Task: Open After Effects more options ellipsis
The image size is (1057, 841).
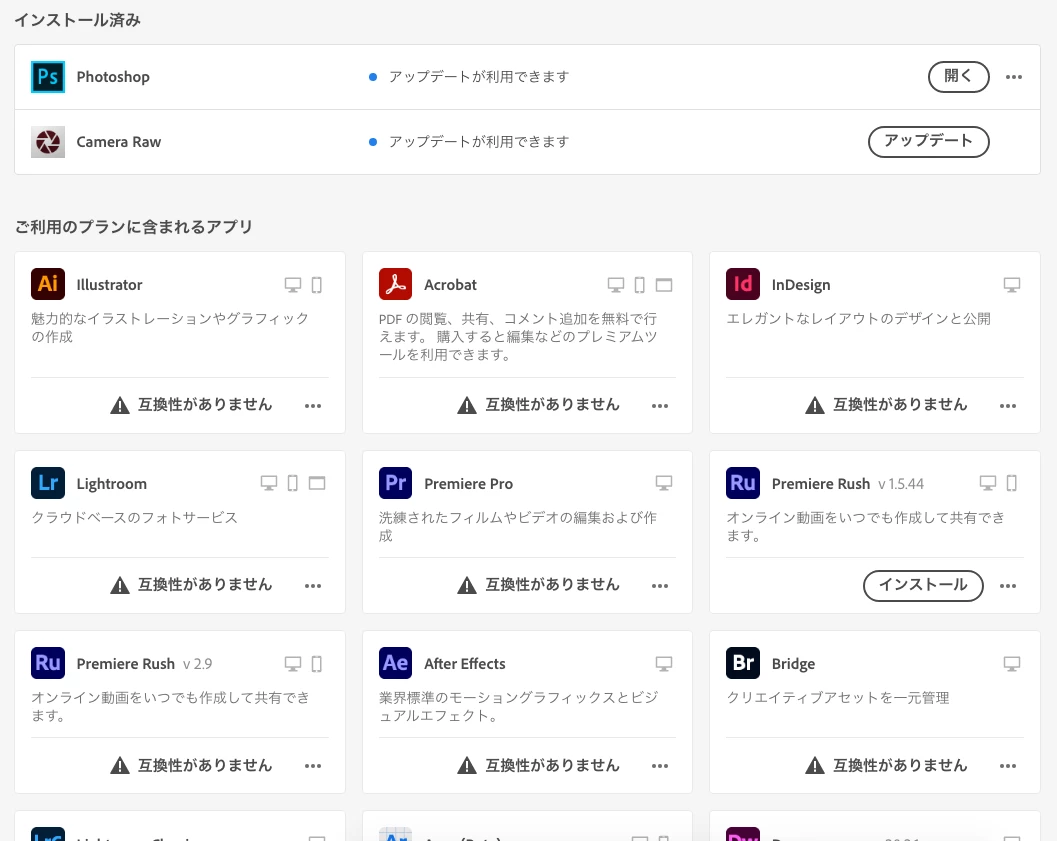Action: (660, 766)
